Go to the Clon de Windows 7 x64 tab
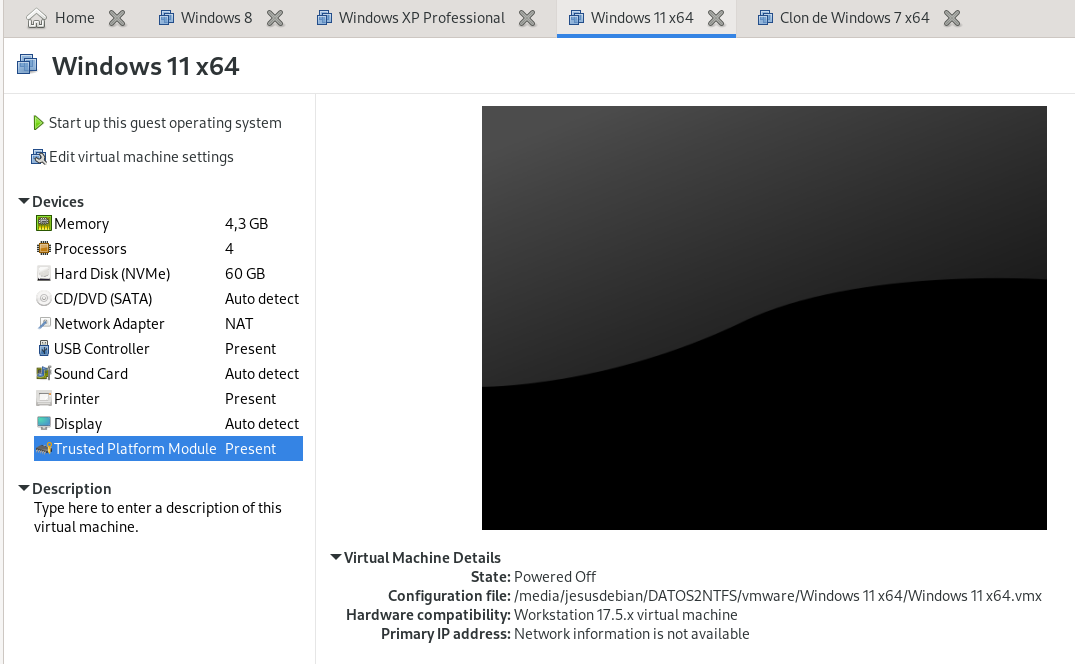This screenshot has width=1075, height=664. coord(854,18)
